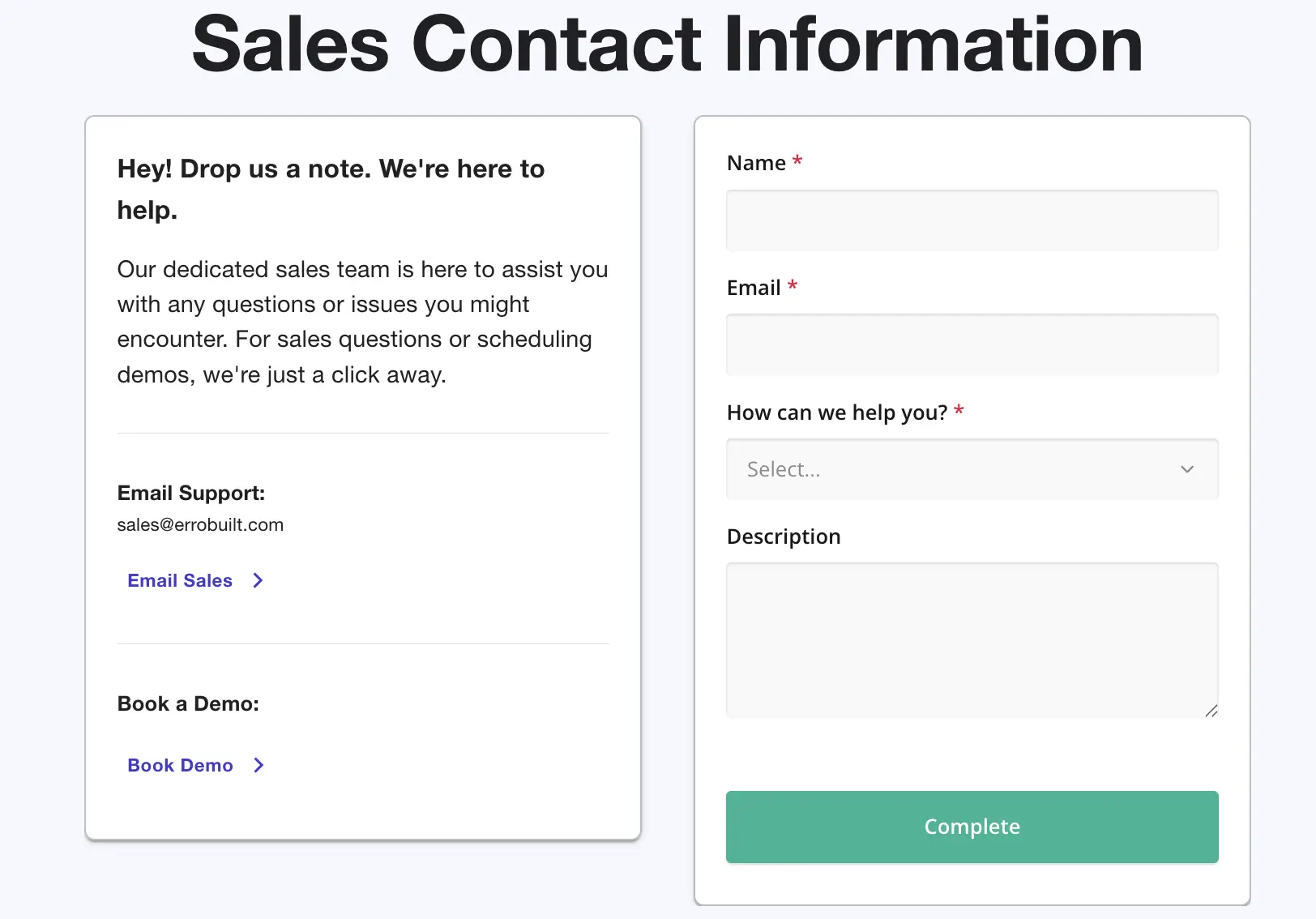This screenshot has width=1316, height=919.
Task: Click the arrow icon beside Email Sales
Action: [x=258, y=580]
